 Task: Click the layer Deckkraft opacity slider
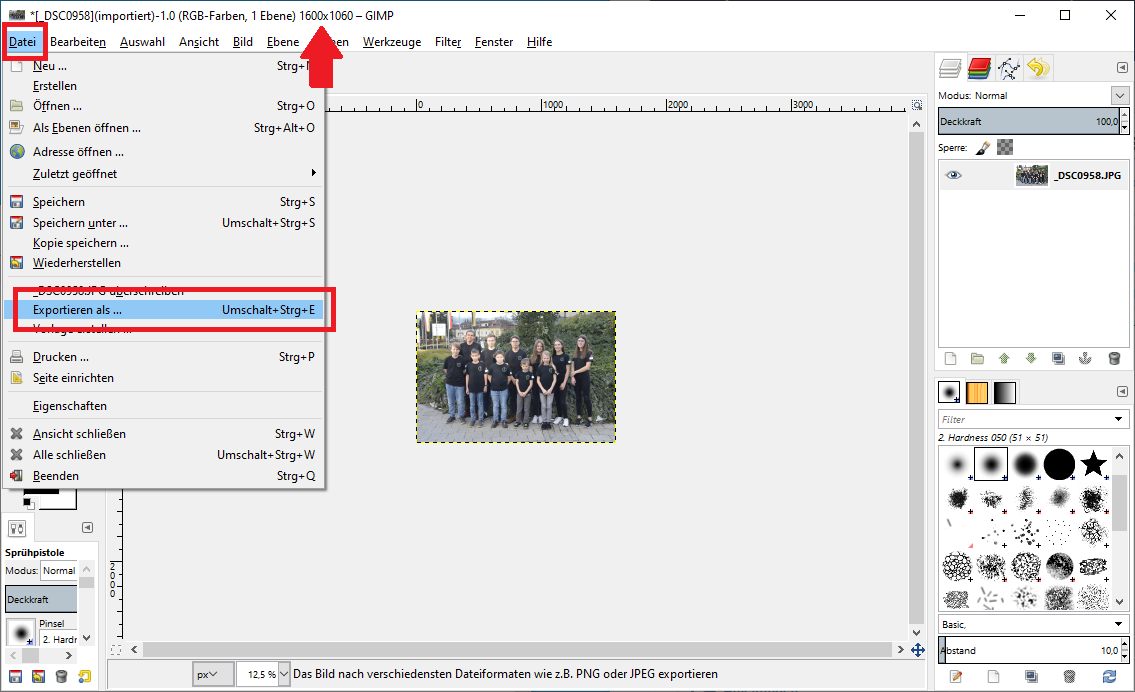pos(1028,122)
